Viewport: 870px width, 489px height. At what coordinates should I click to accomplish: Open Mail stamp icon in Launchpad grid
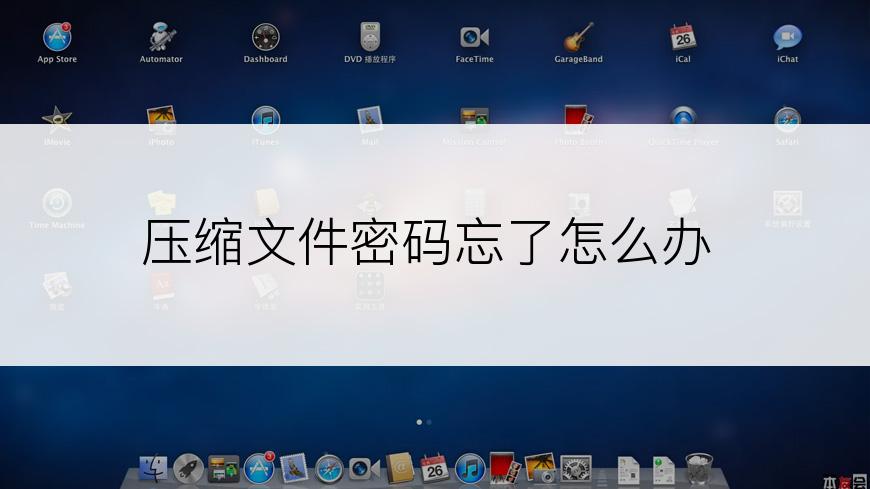[x=370, y=119]
